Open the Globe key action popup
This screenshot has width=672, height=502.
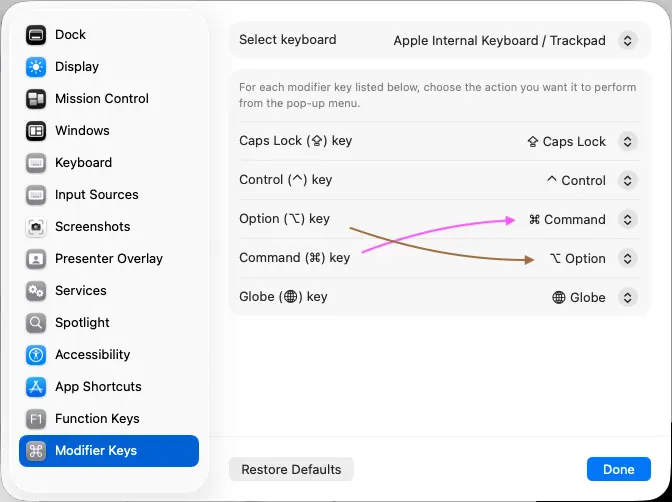click(627, 297)
